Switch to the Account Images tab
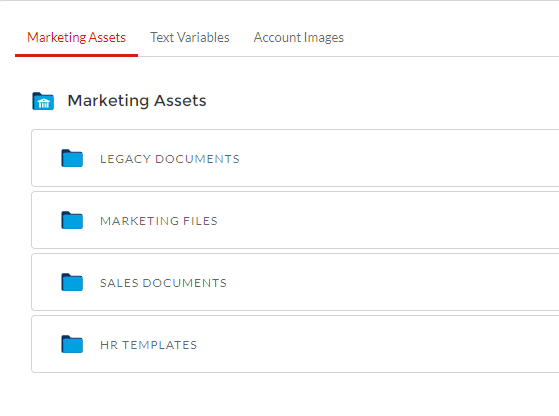Viewport: 559px width, 416px height. click(299, 37)
